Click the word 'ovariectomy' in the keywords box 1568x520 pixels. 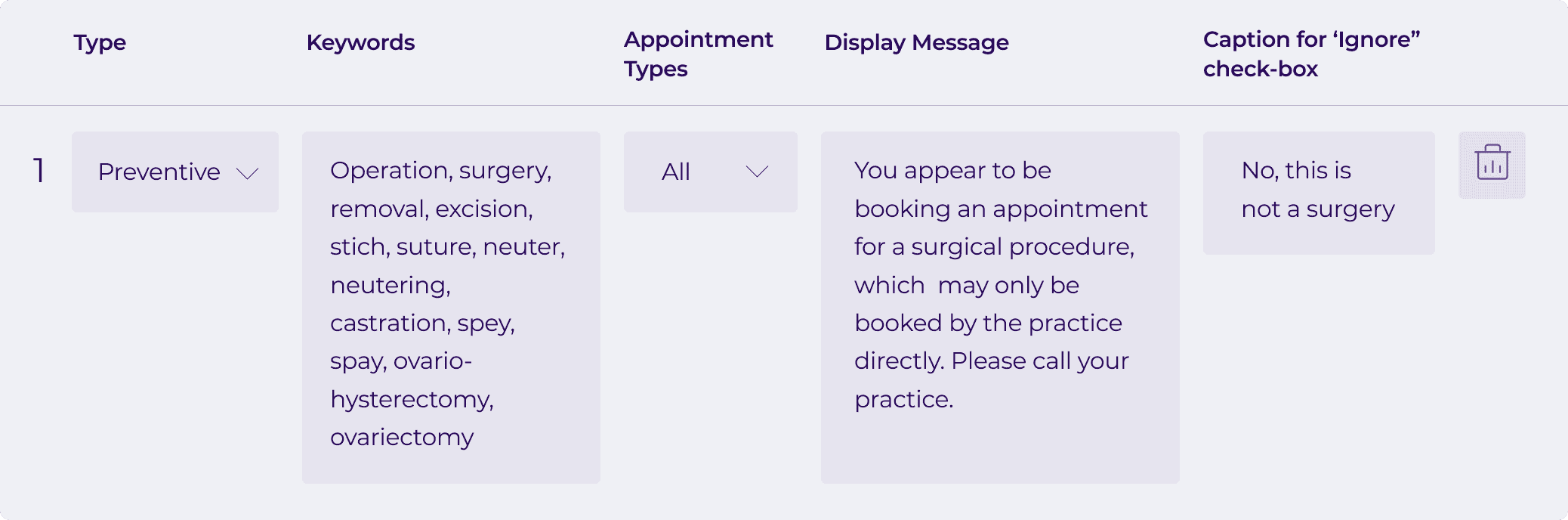[x=401, y=437]
